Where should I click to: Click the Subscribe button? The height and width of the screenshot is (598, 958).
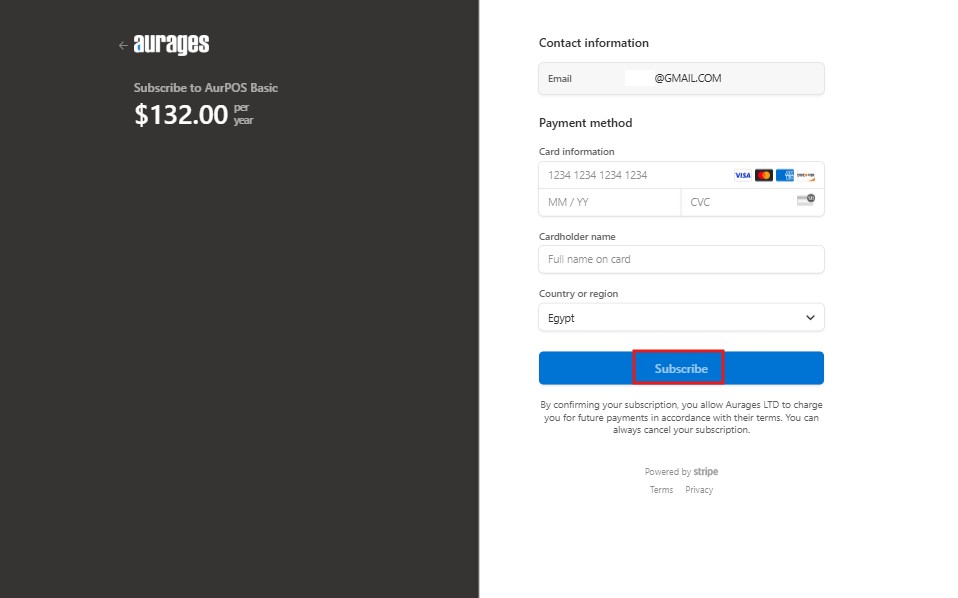(x=681, y=368)
